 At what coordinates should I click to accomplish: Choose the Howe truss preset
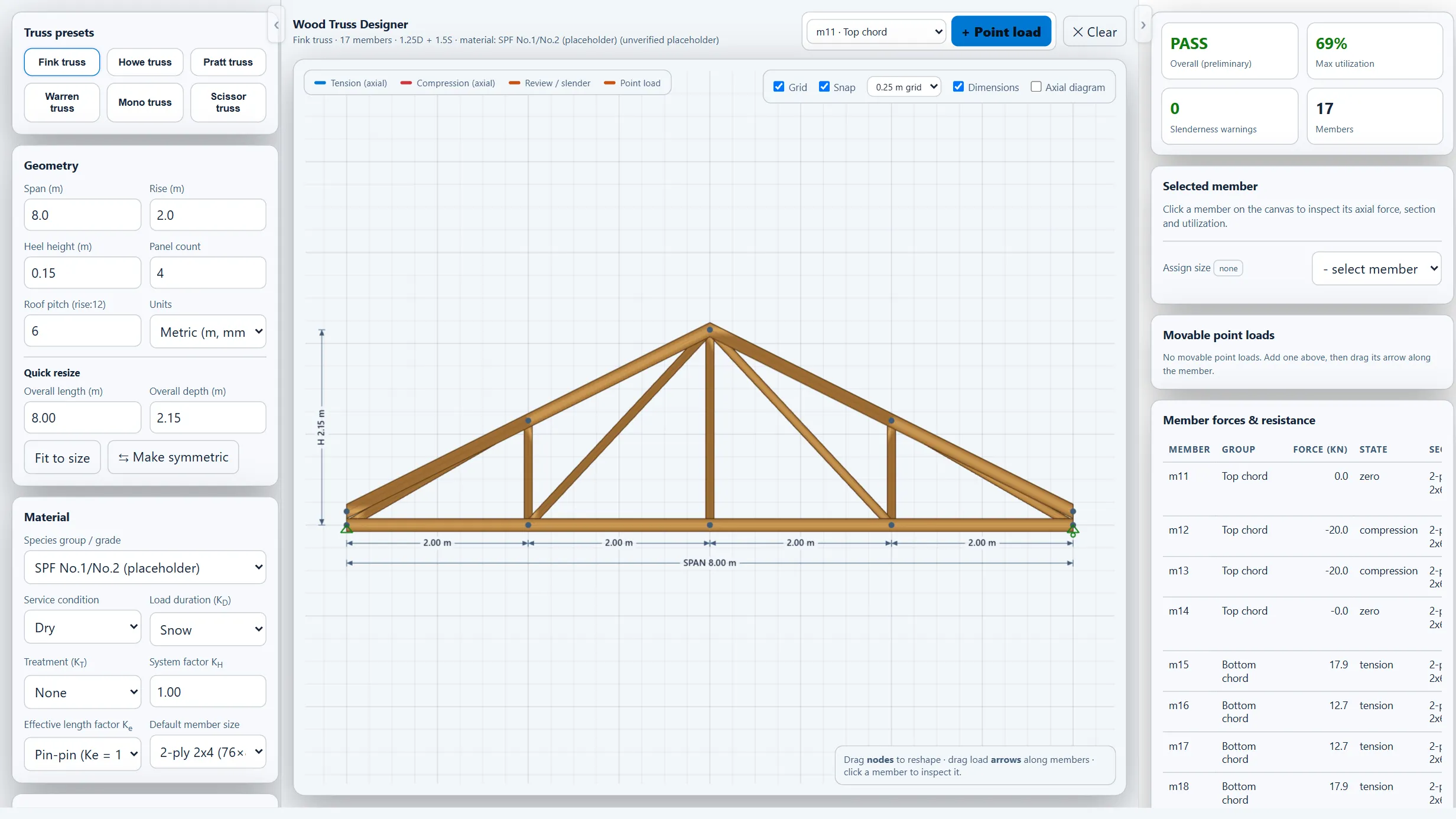145,62
